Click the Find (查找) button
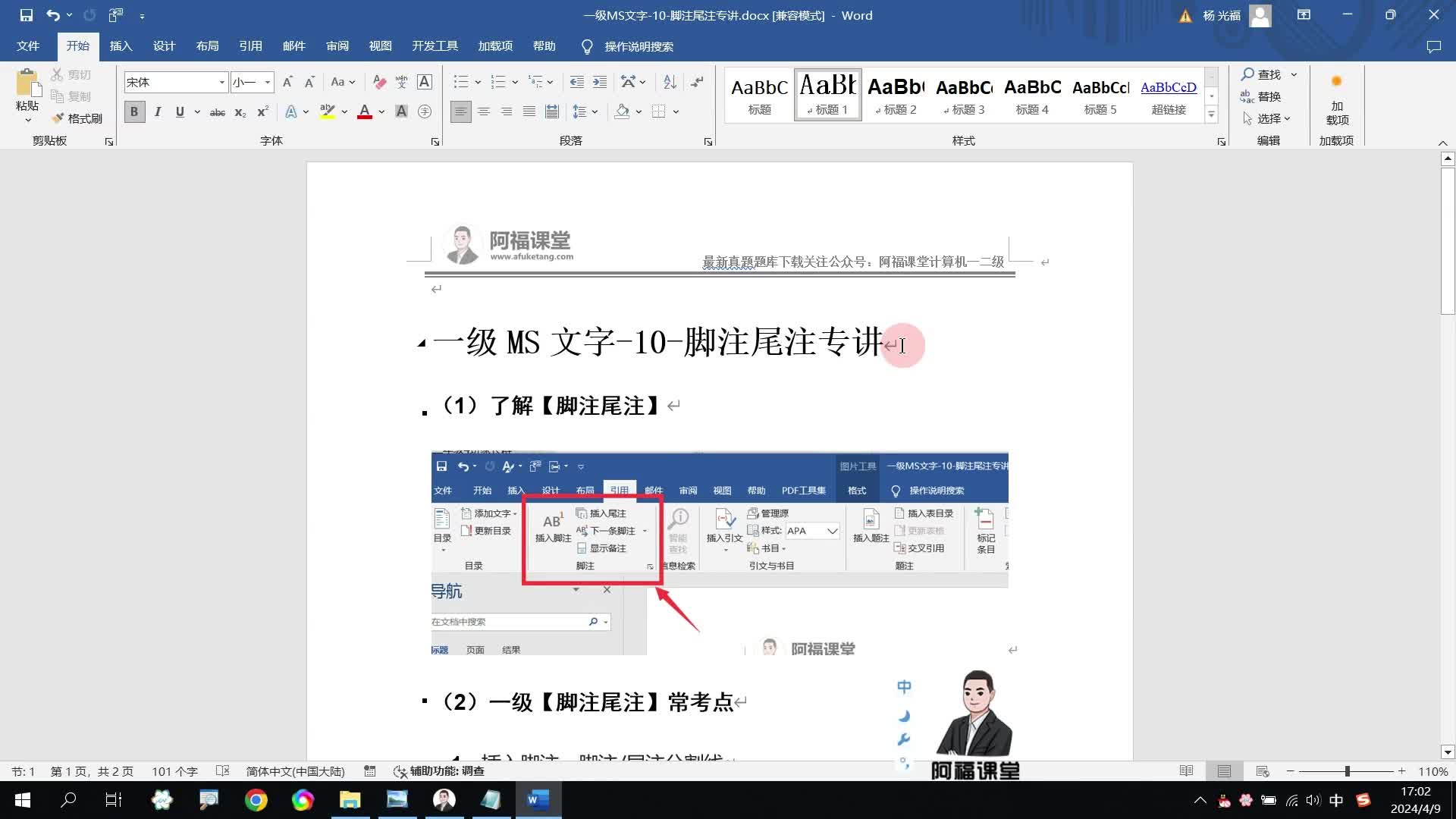This screenshot has width=1456, height=819. coord(1261,74)
